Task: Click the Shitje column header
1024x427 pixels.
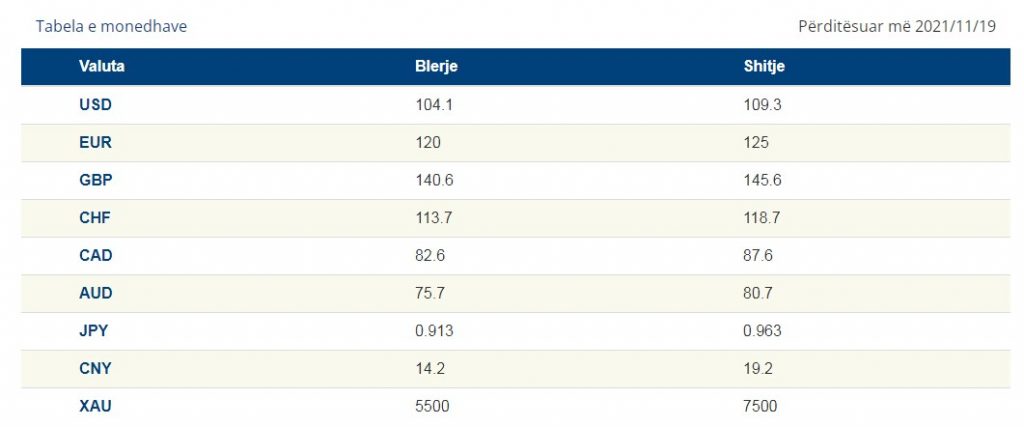Action: click(763, 66)
